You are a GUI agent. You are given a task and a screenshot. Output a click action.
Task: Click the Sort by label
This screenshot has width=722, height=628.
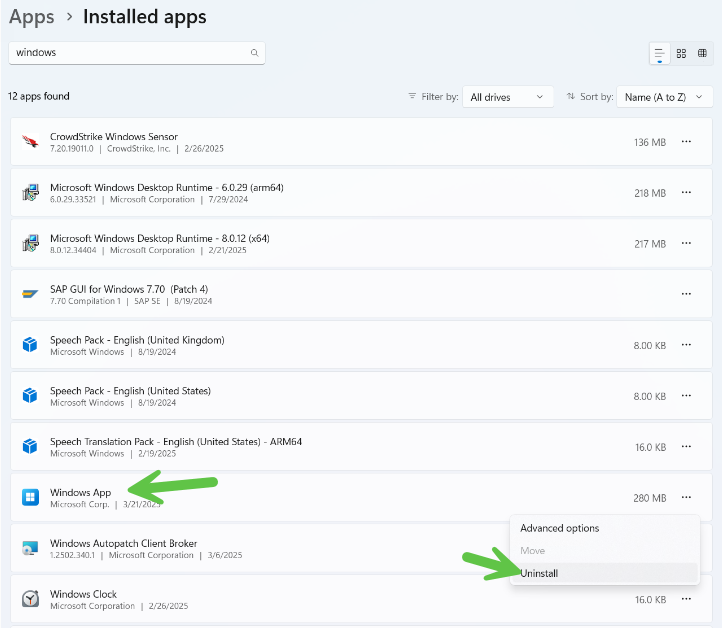click(x=596, y=97)
